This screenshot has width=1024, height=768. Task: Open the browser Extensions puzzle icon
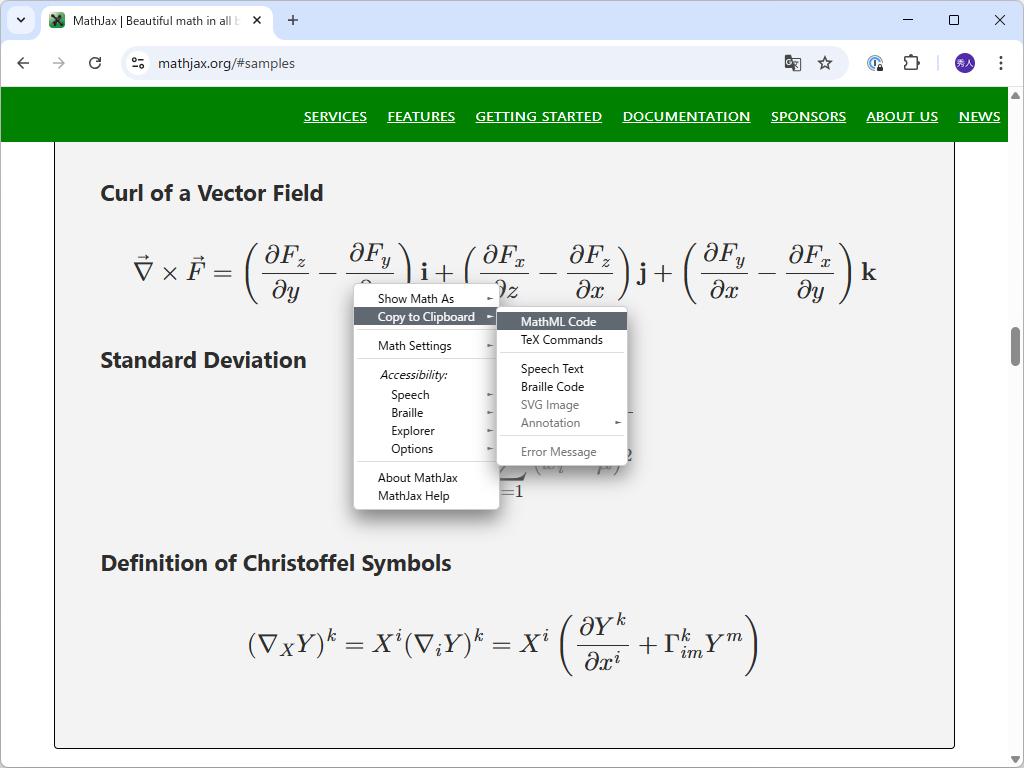click(x=911, y=62)
